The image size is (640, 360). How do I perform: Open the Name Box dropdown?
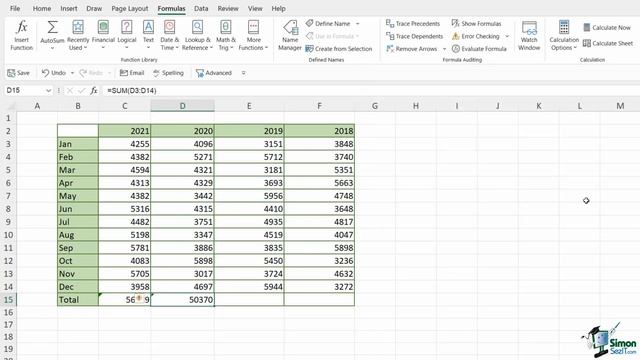tap(49, 91)
